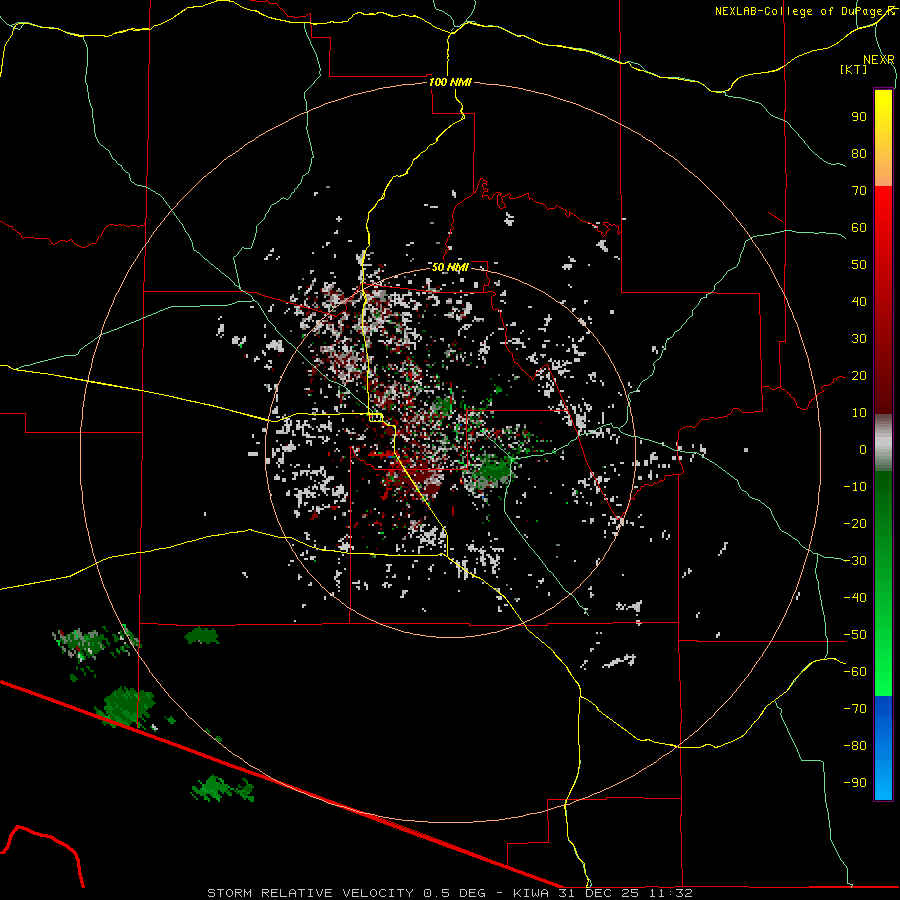Image resolution: width=900 pixels, height=900 pixels.
Task: Click the gray zero-velocity segment of color bar
Action: point(883,443)
